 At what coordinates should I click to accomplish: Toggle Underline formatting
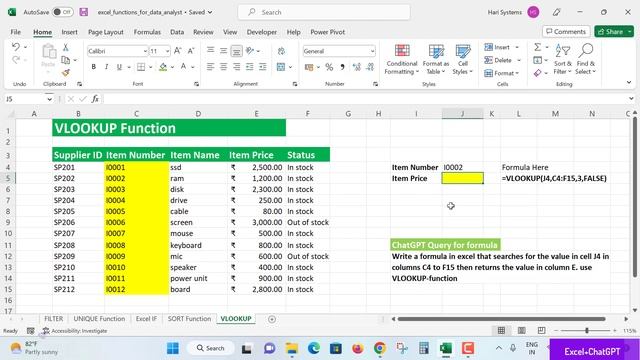[119, 67]
